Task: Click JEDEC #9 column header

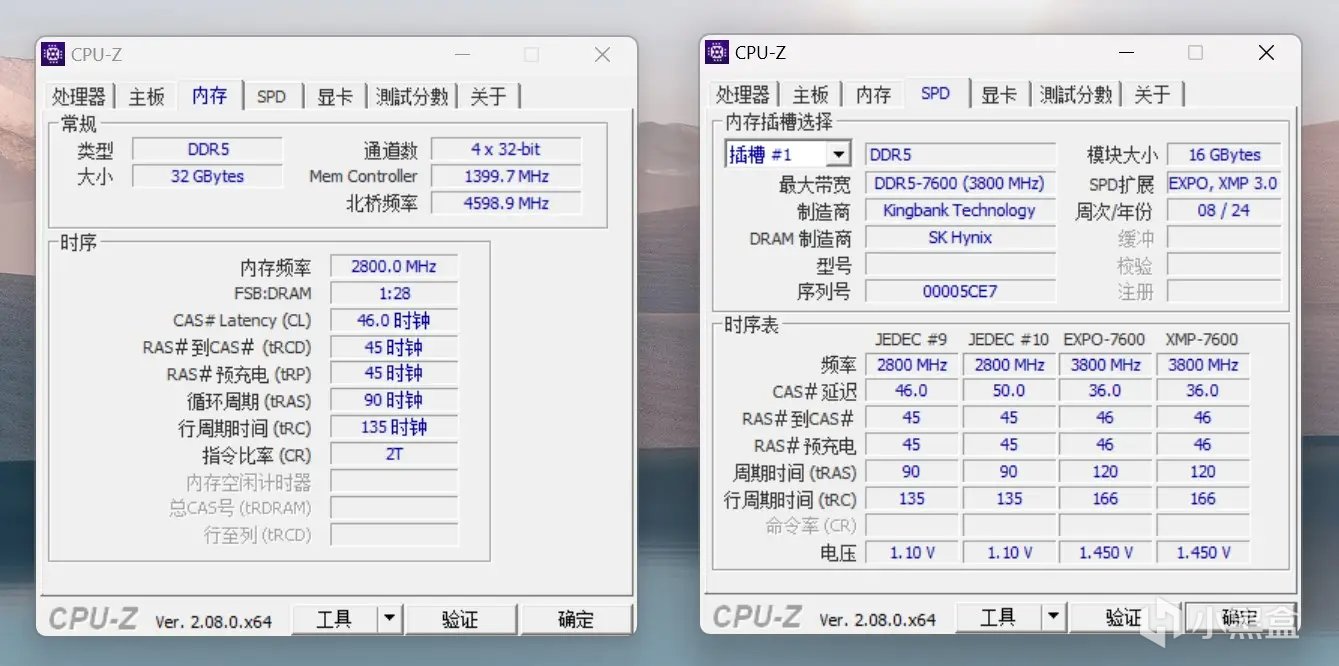Action: [911, 339]
